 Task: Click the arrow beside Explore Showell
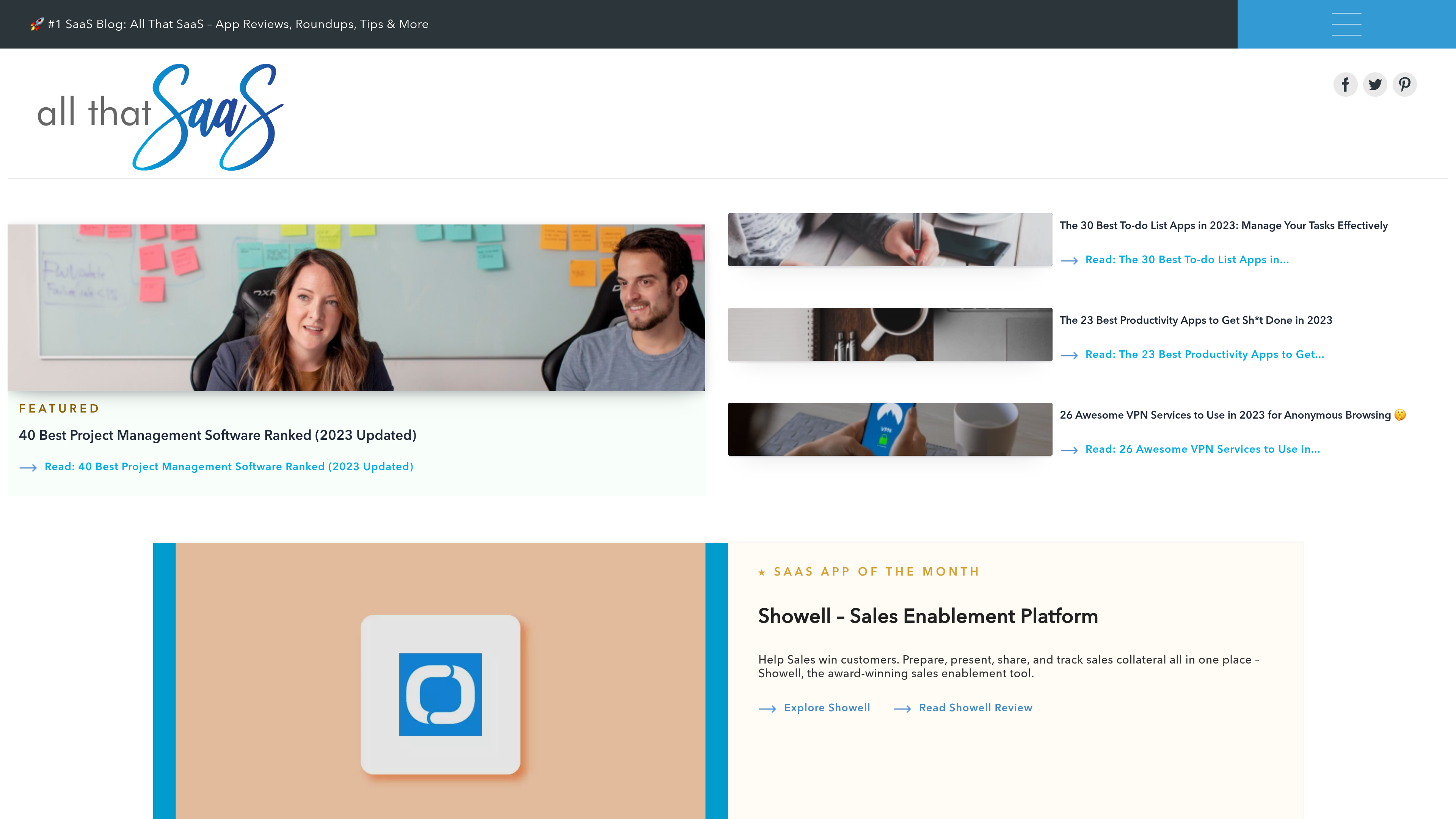click(x=767, y=709)
